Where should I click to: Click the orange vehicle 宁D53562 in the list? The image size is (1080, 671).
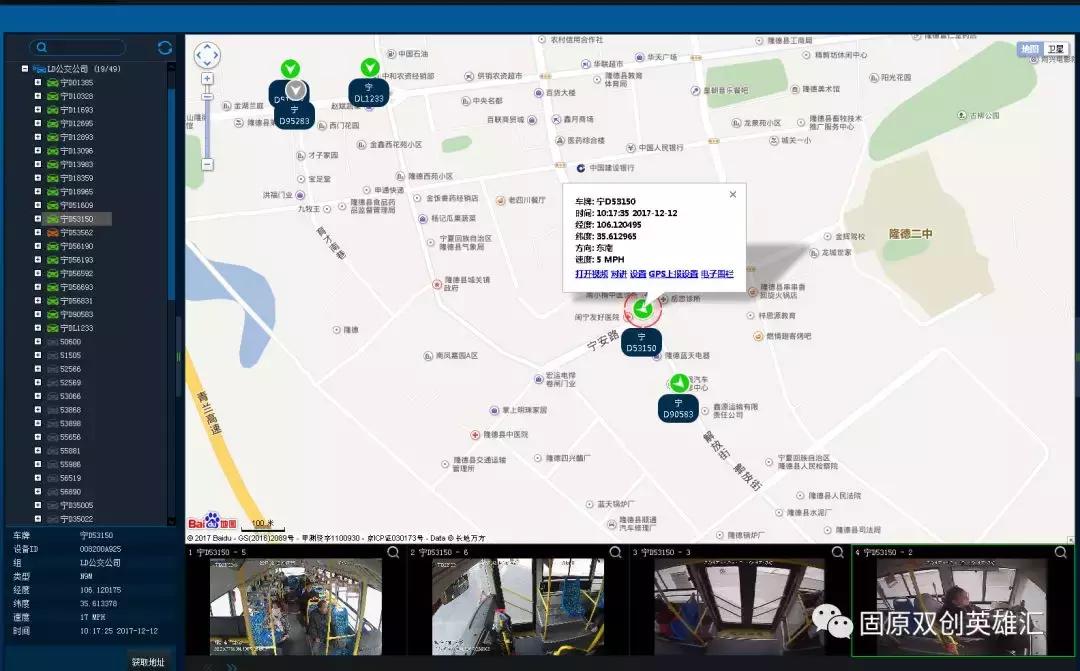coord(76,232)
